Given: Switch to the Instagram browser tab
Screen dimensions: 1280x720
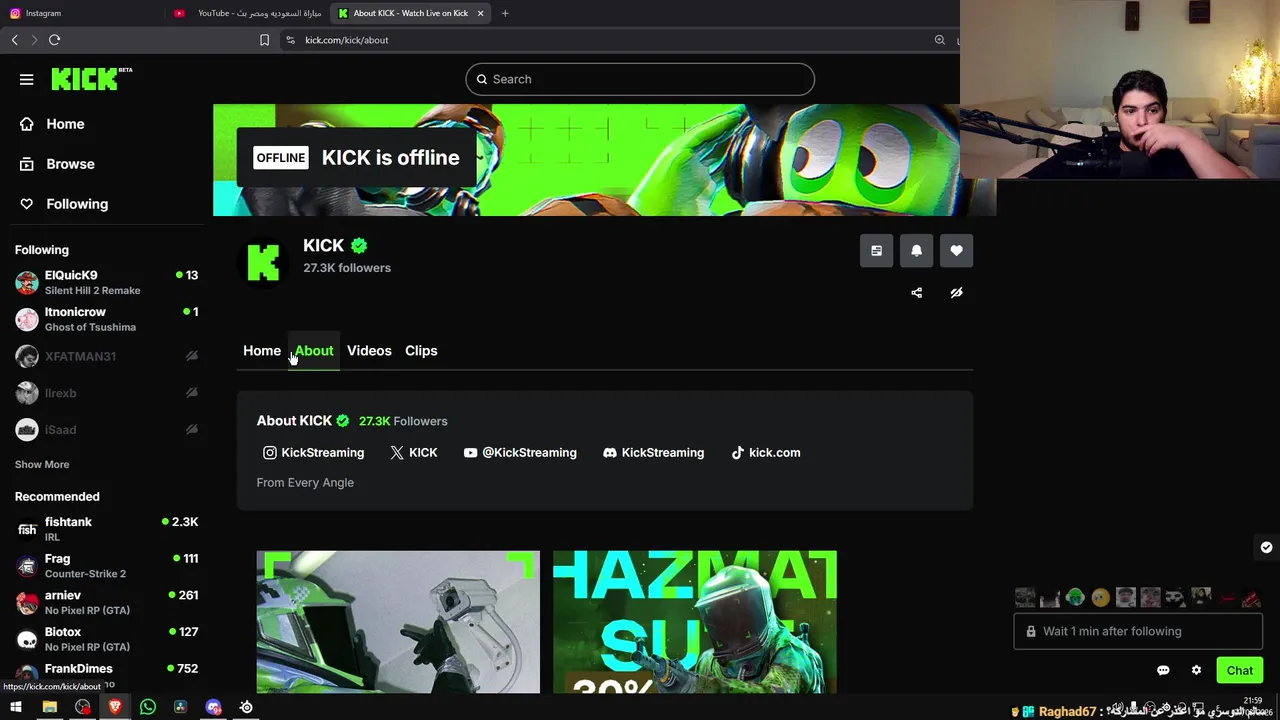Looking at the screenshot, I should (x=80, y=13).
